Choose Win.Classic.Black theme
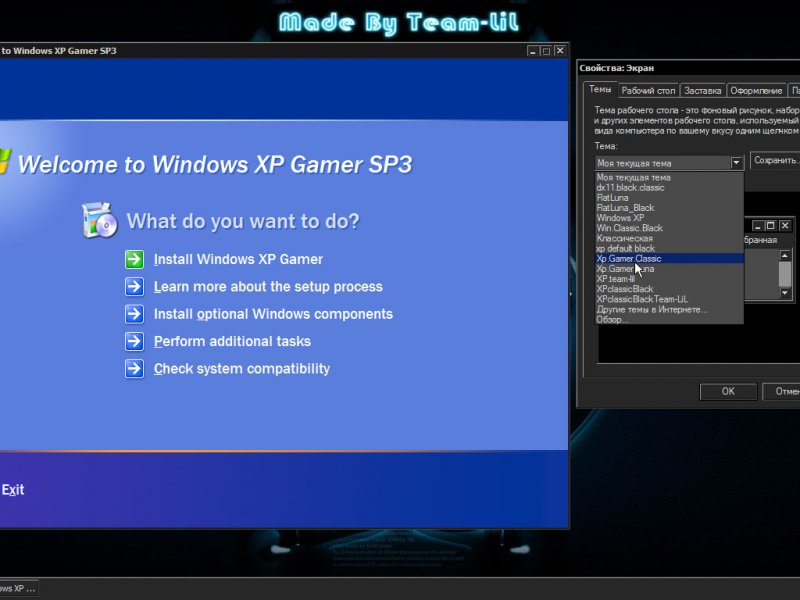This screenshot has height=600, width=800. coord(669,228)
